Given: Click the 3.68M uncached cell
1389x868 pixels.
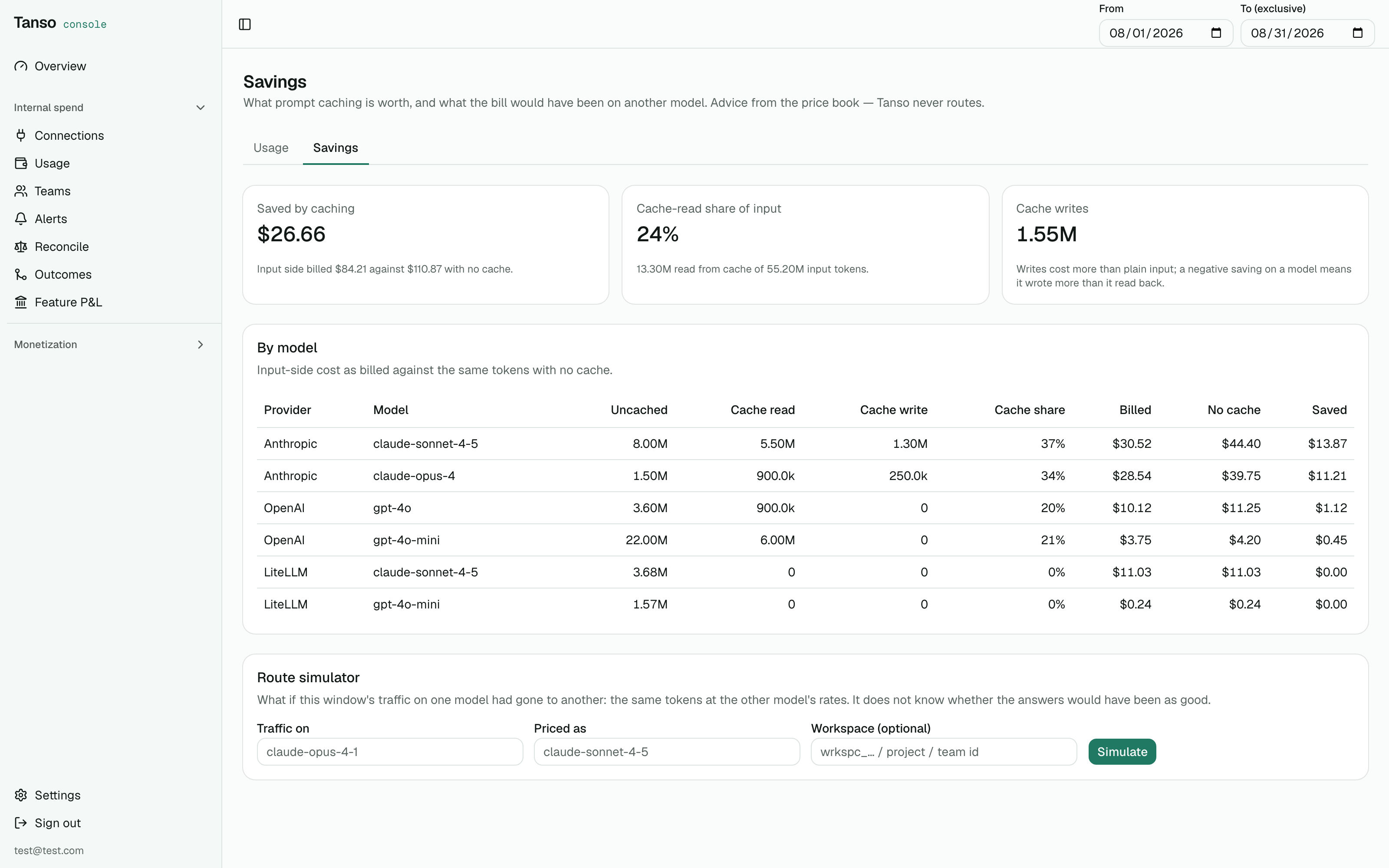Looking at the screenshot, I should 650,572.
